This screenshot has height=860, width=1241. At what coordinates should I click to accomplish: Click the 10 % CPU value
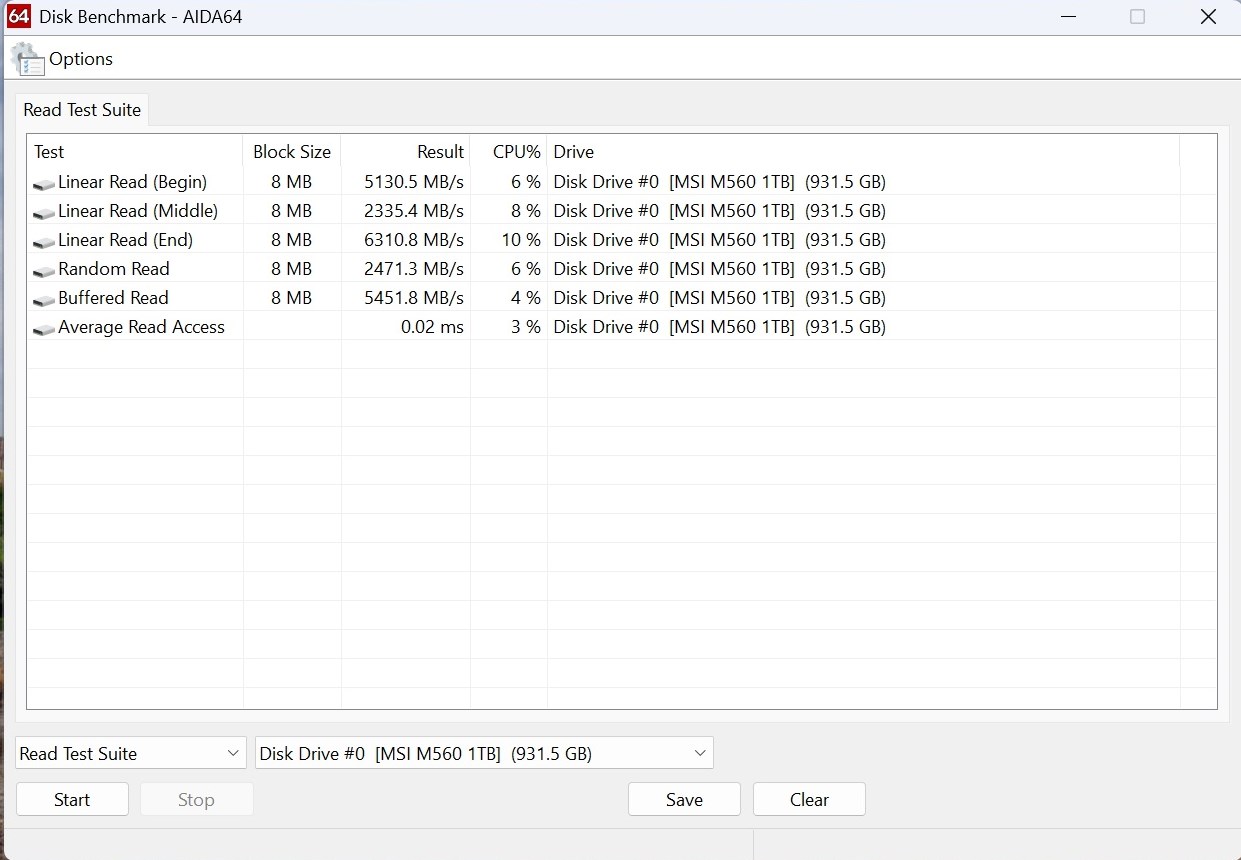(x=521, y=240)
